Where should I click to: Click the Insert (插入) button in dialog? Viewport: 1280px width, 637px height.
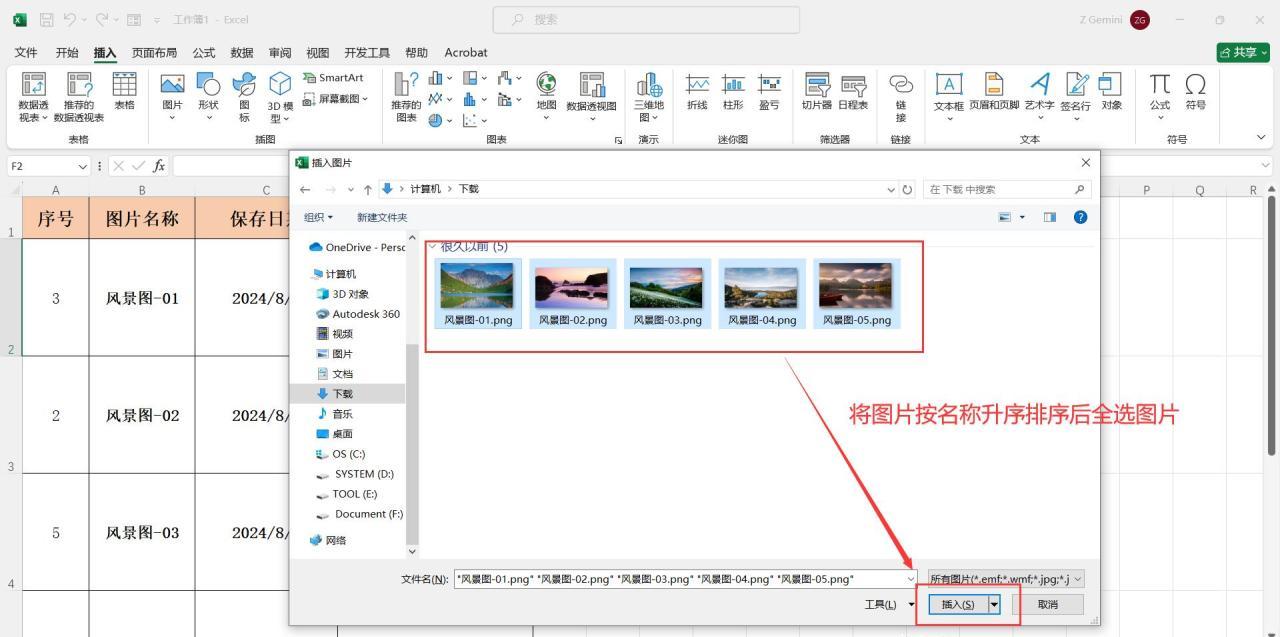958,604
